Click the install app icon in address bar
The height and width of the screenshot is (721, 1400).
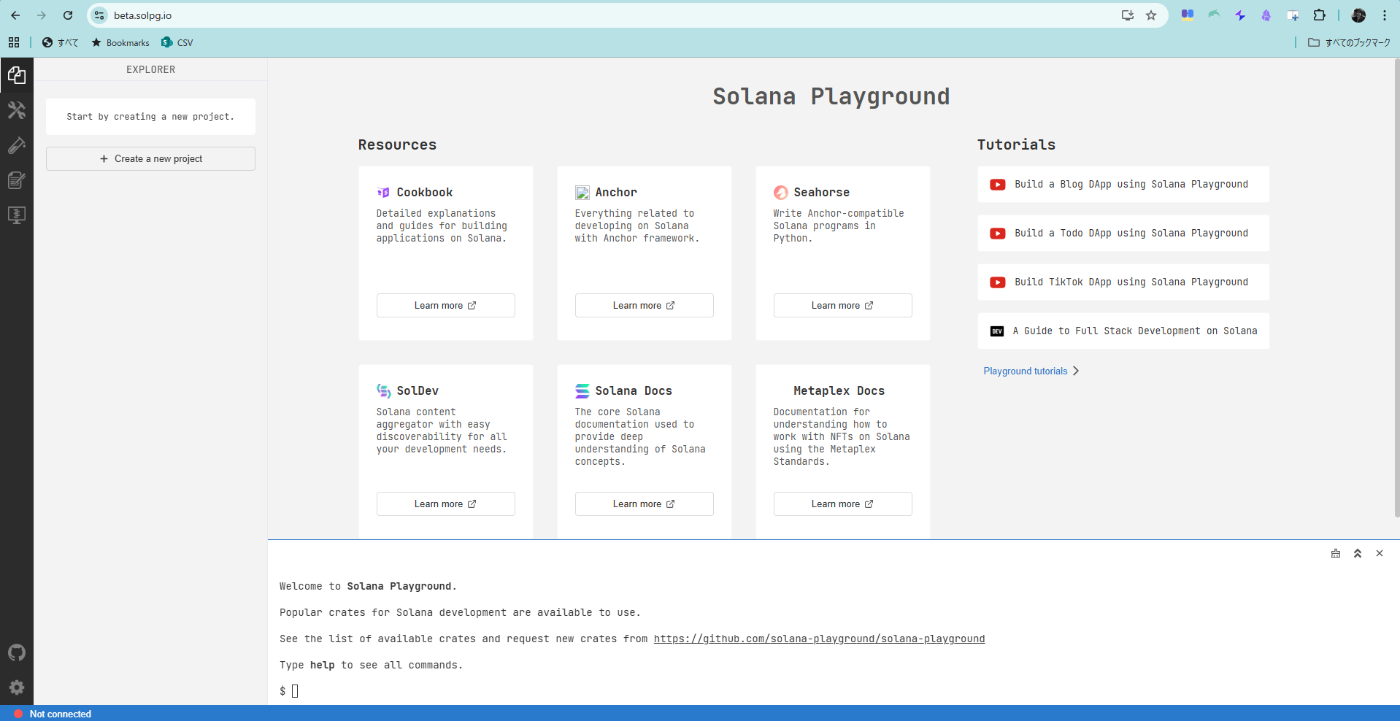point(1128,15)
